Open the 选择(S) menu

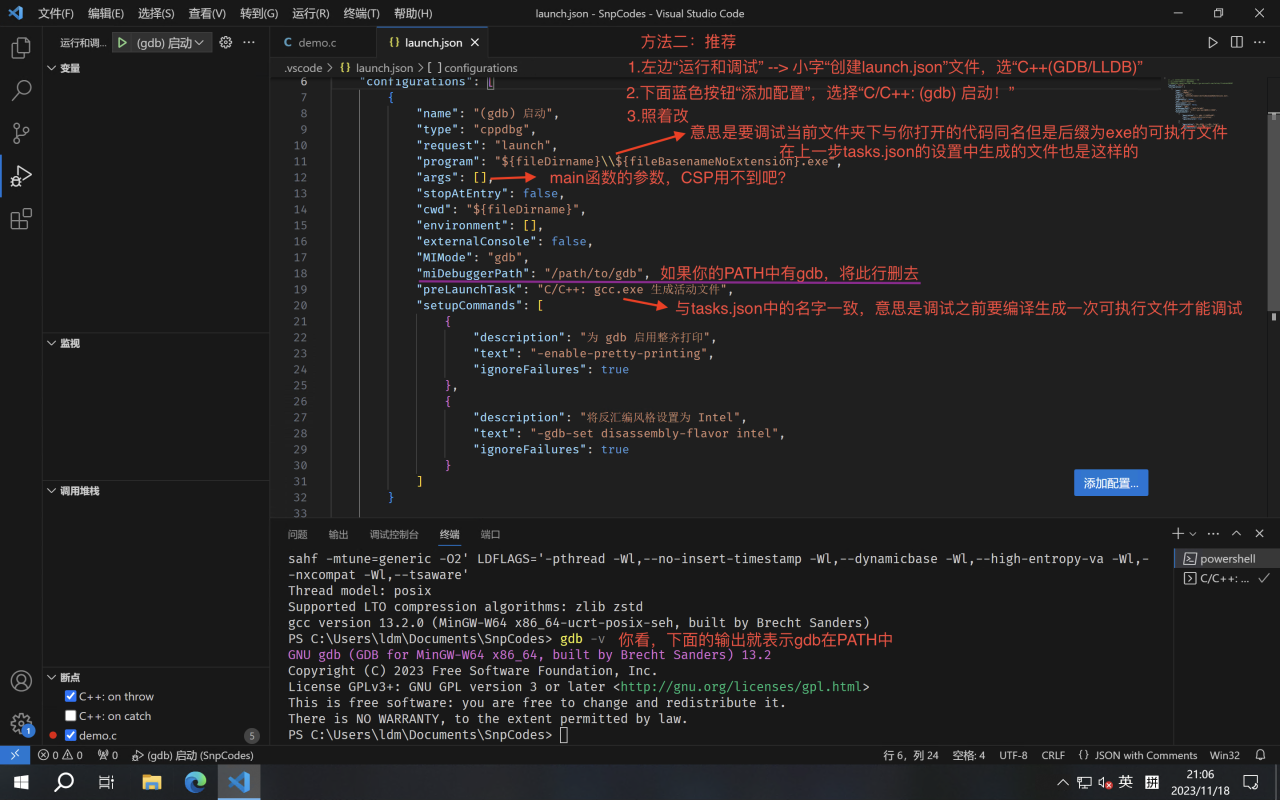tap(156, 14)
